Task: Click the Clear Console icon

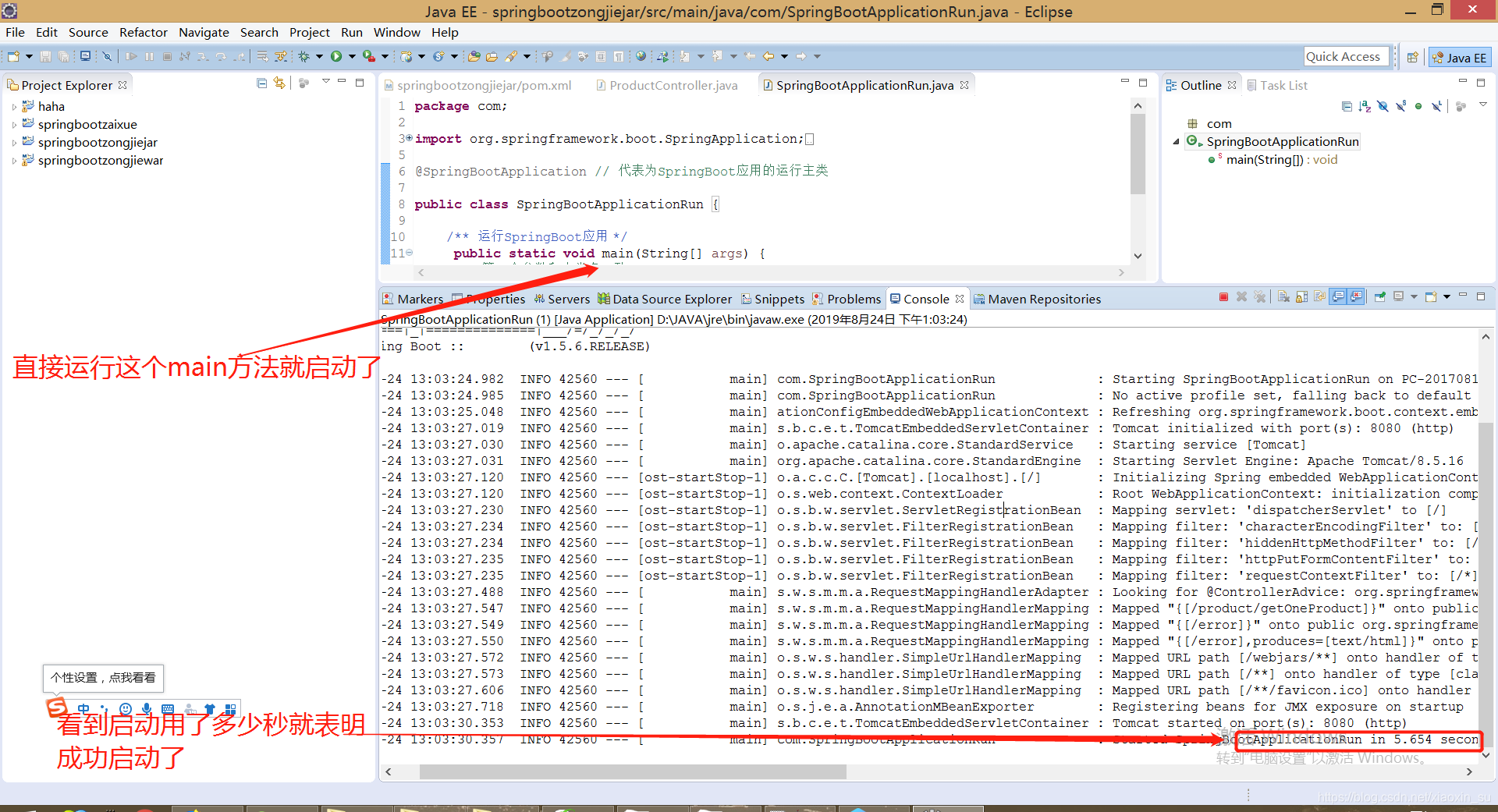Action: pyautogui.click(x=1283, y=297)
